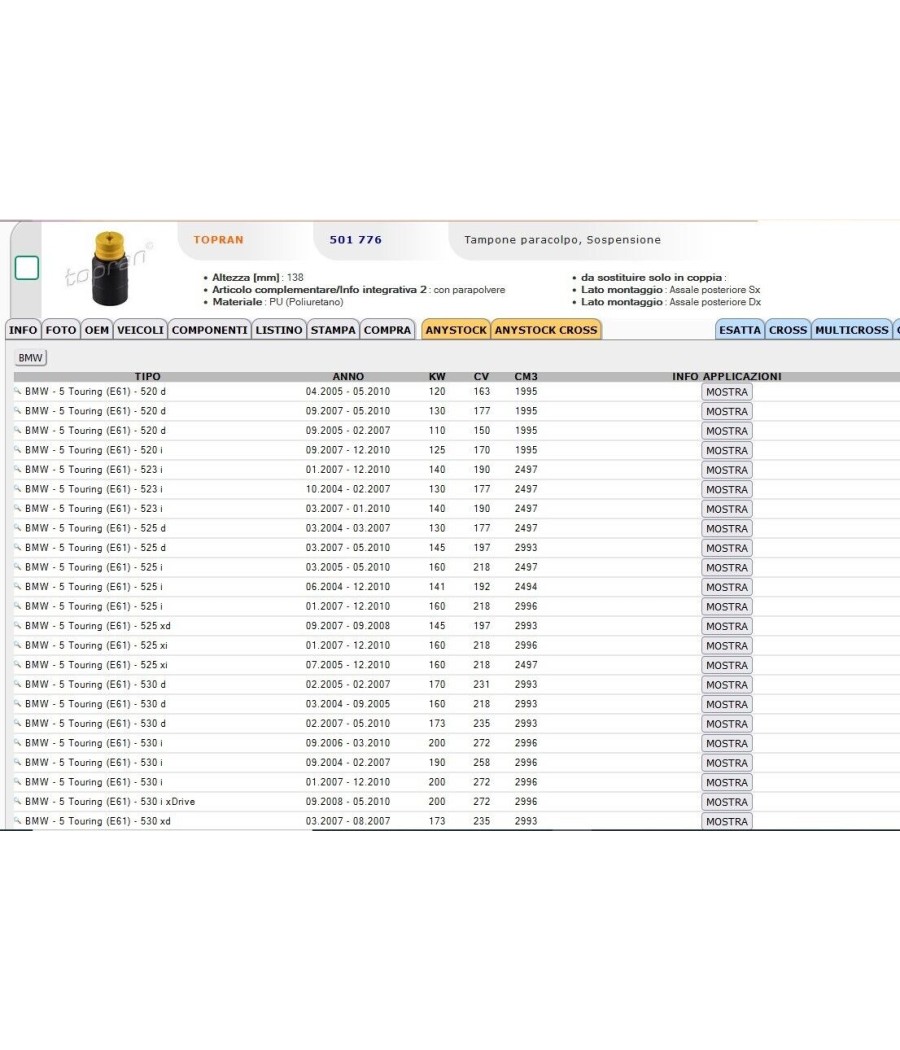Image resolution: width=900 pixels, height=1050 pixels.
Task: Click MOSTRA for 525 d 03.2007 - 05.2010
Action: [x=727, y=548]
